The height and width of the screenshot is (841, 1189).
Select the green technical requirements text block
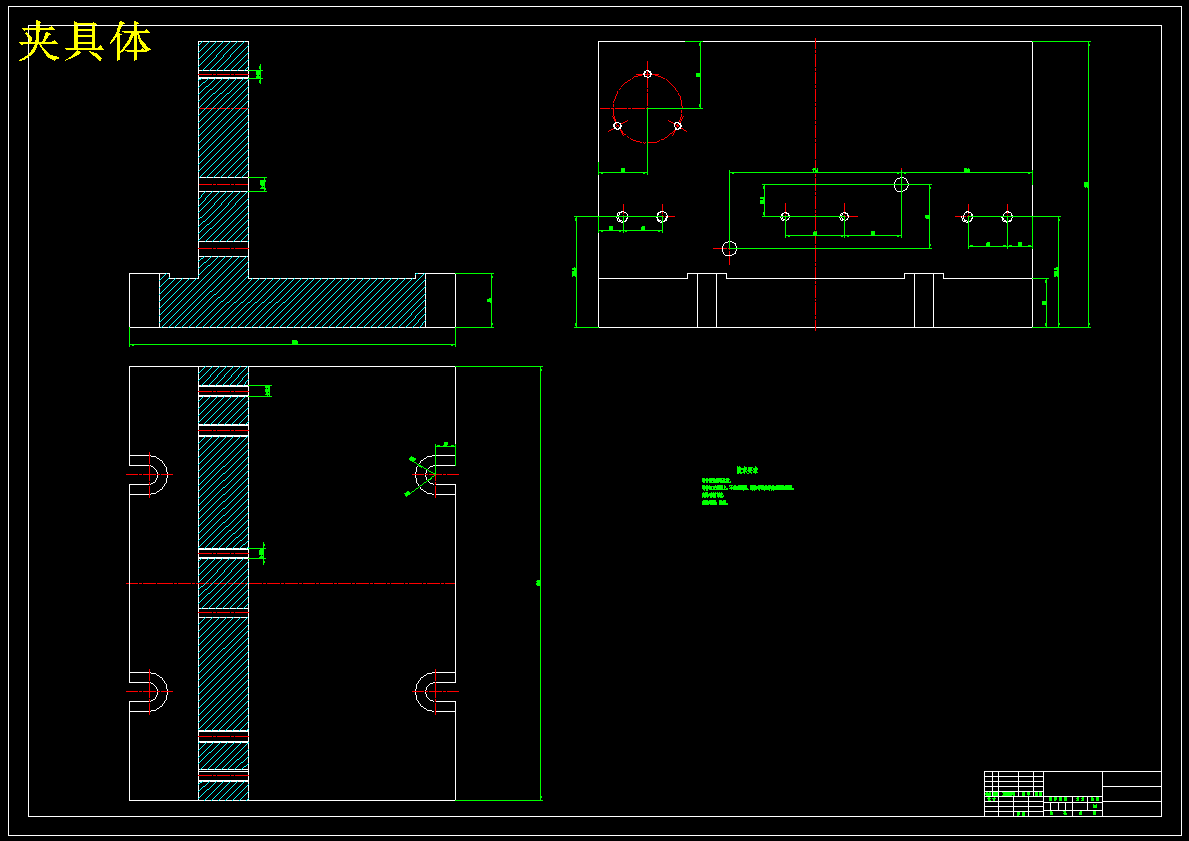748,486
